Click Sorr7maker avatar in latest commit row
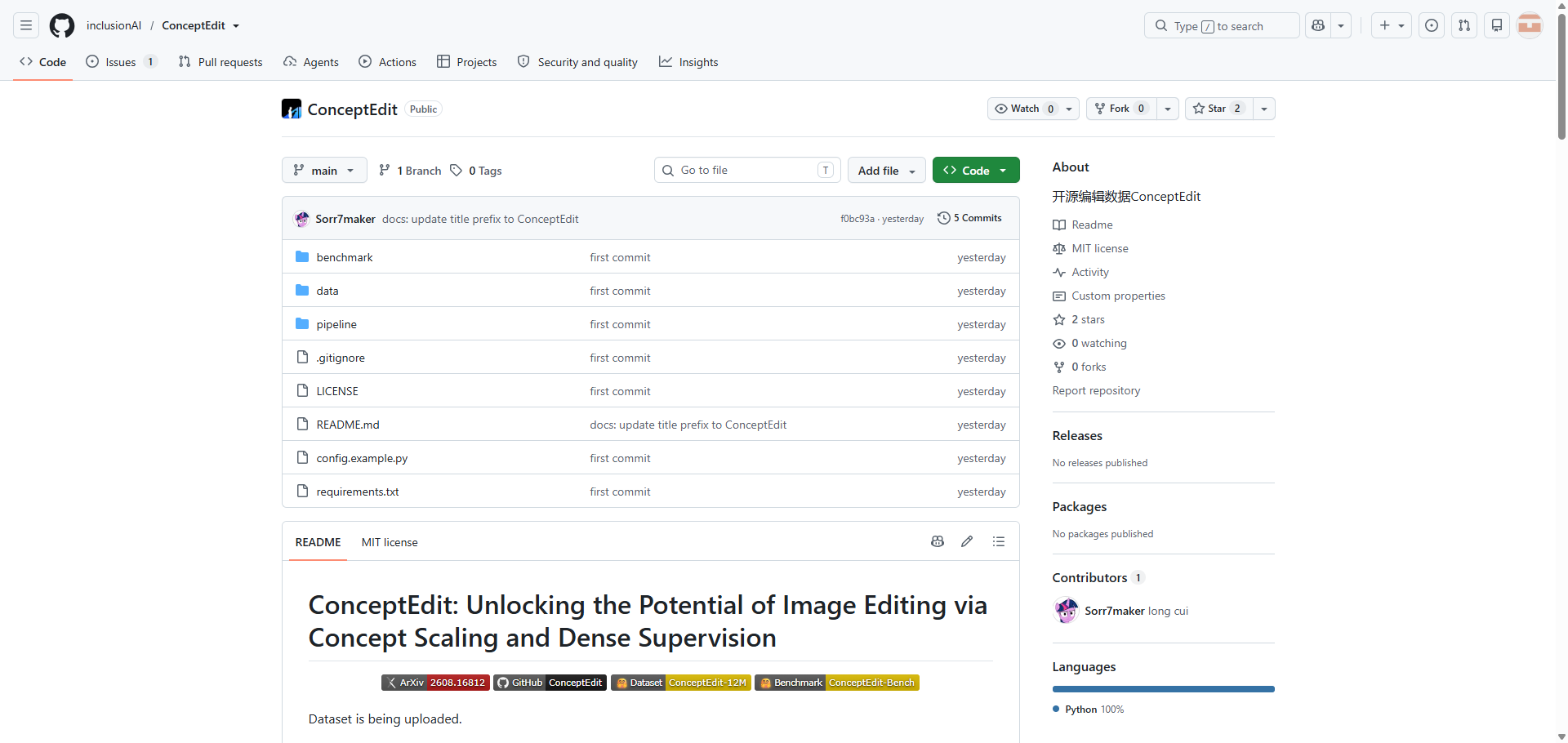The height and width of the screenshot is (743, 1568). click(x=302, y=219)
